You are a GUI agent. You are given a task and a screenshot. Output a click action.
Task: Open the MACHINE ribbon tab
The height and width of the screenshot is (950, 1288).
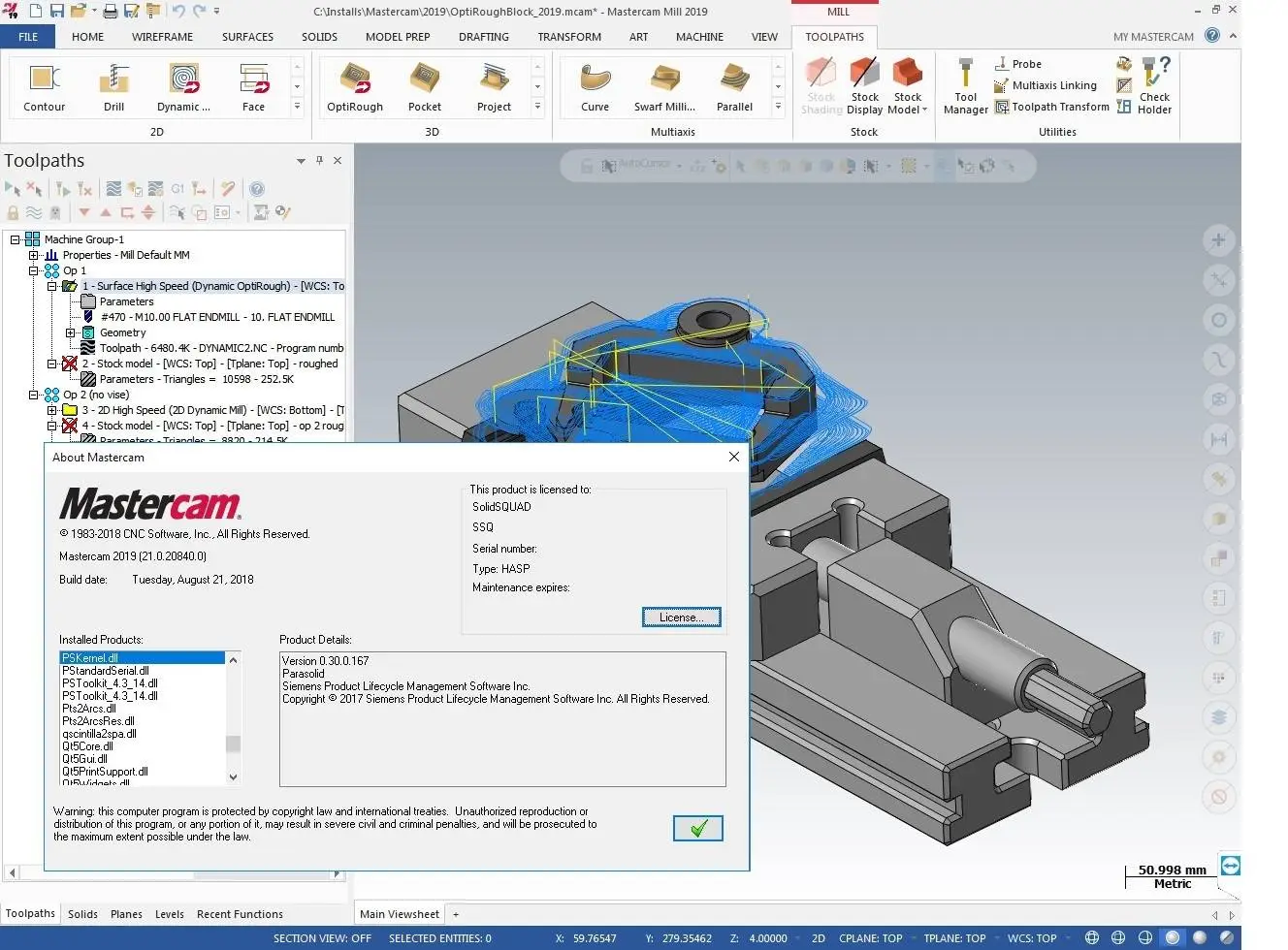coord(699,37)
